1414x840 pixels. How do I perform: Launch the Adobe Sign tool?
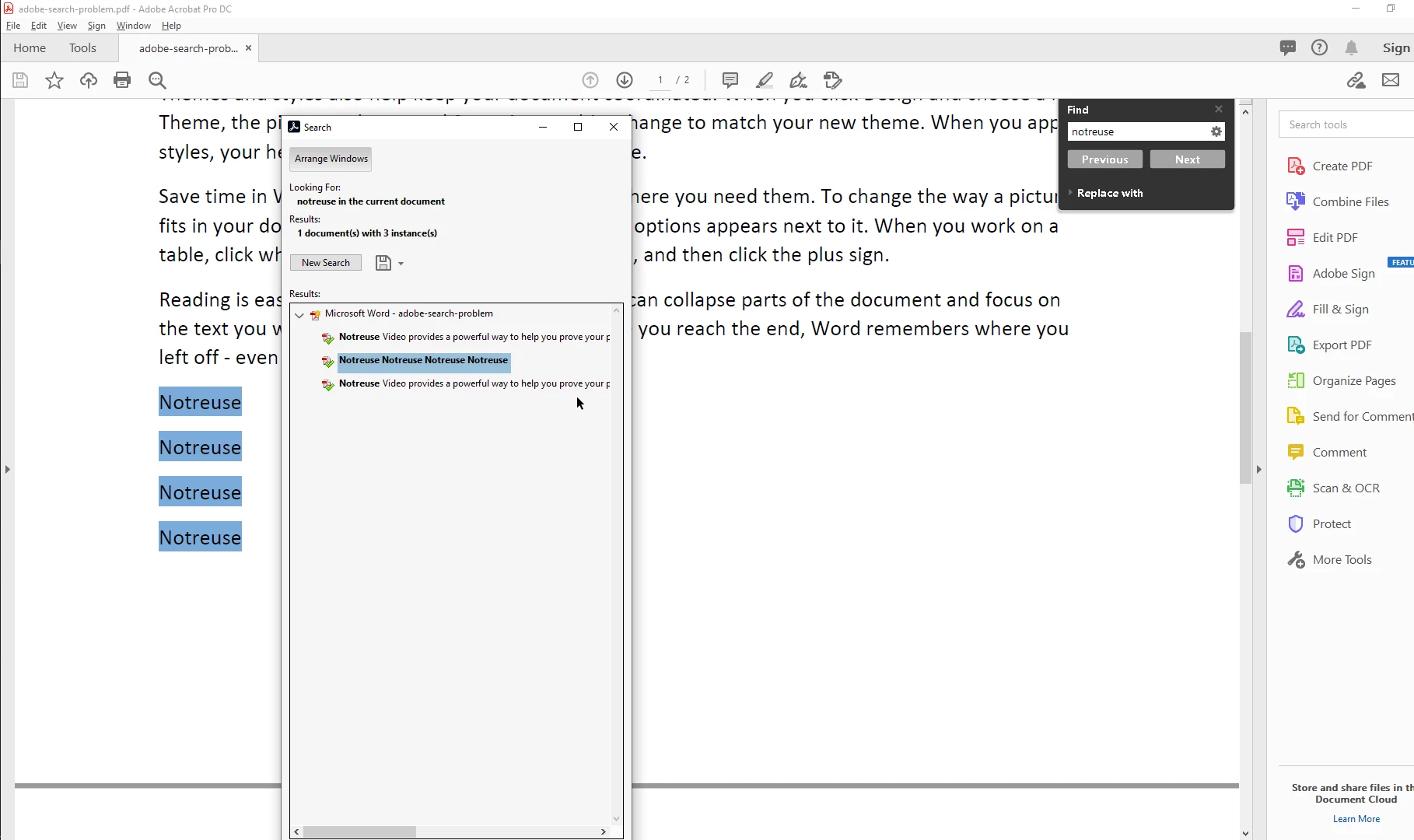pos(1331,274)
